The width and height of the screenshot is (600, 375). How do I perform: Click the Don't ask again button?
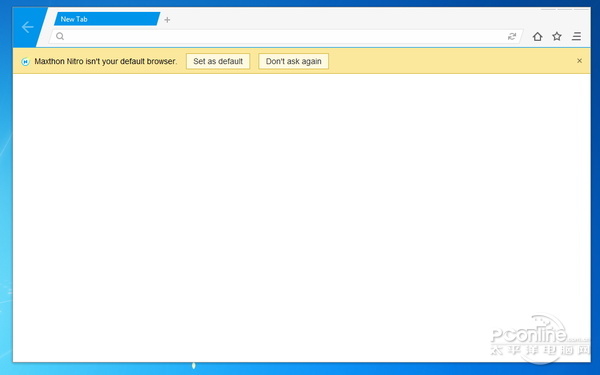(293, 61)
